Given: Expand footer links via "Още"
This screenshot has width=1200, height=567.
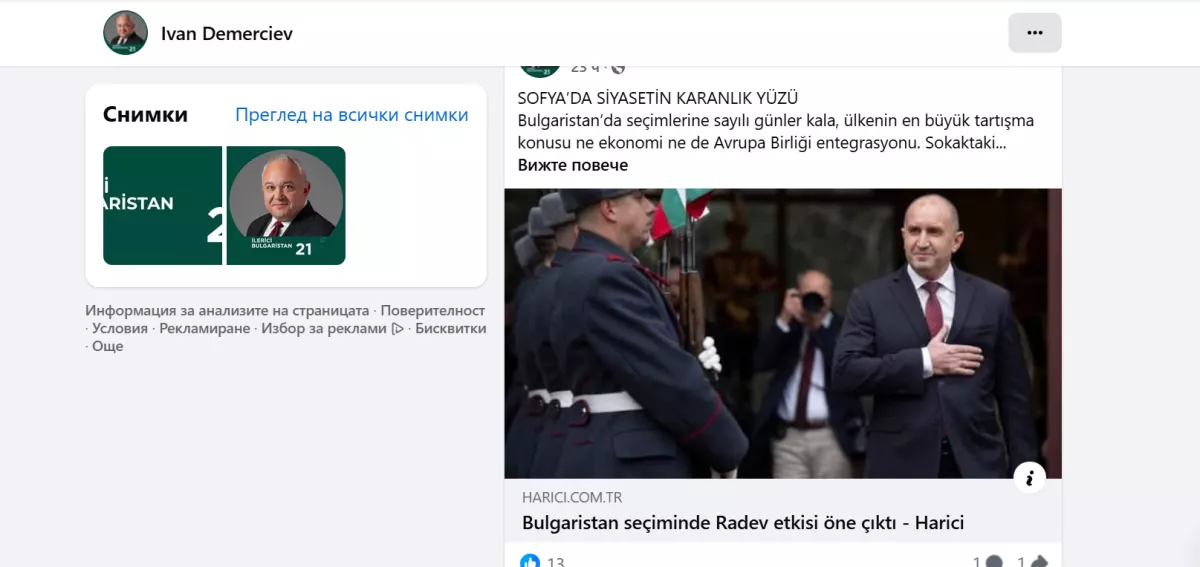Looking at the screenshot, I should click(x=107, y=346).
